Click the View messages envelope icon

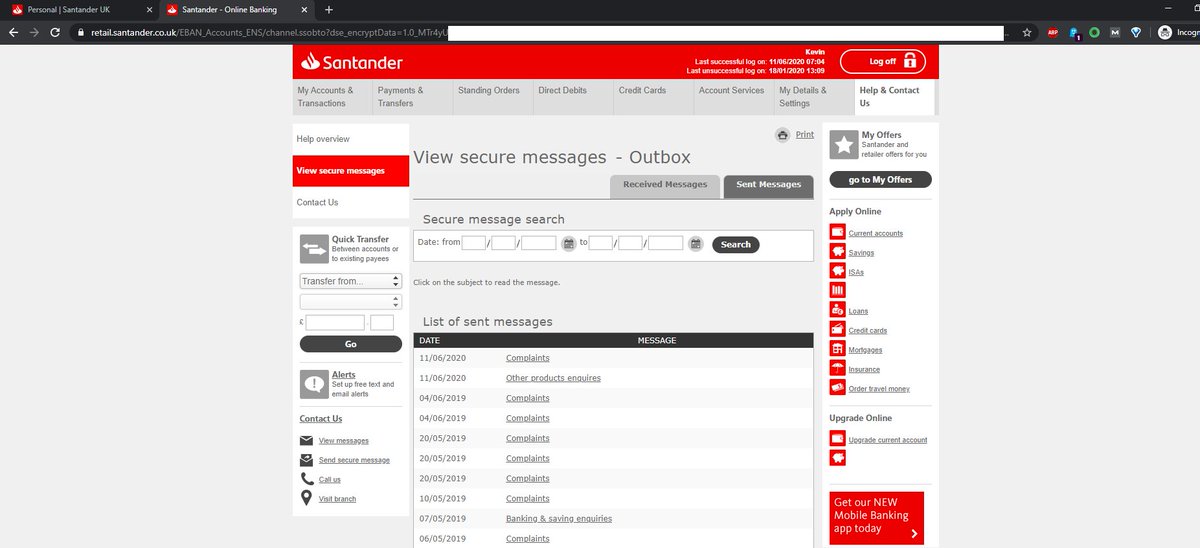[x=306, y=440]
